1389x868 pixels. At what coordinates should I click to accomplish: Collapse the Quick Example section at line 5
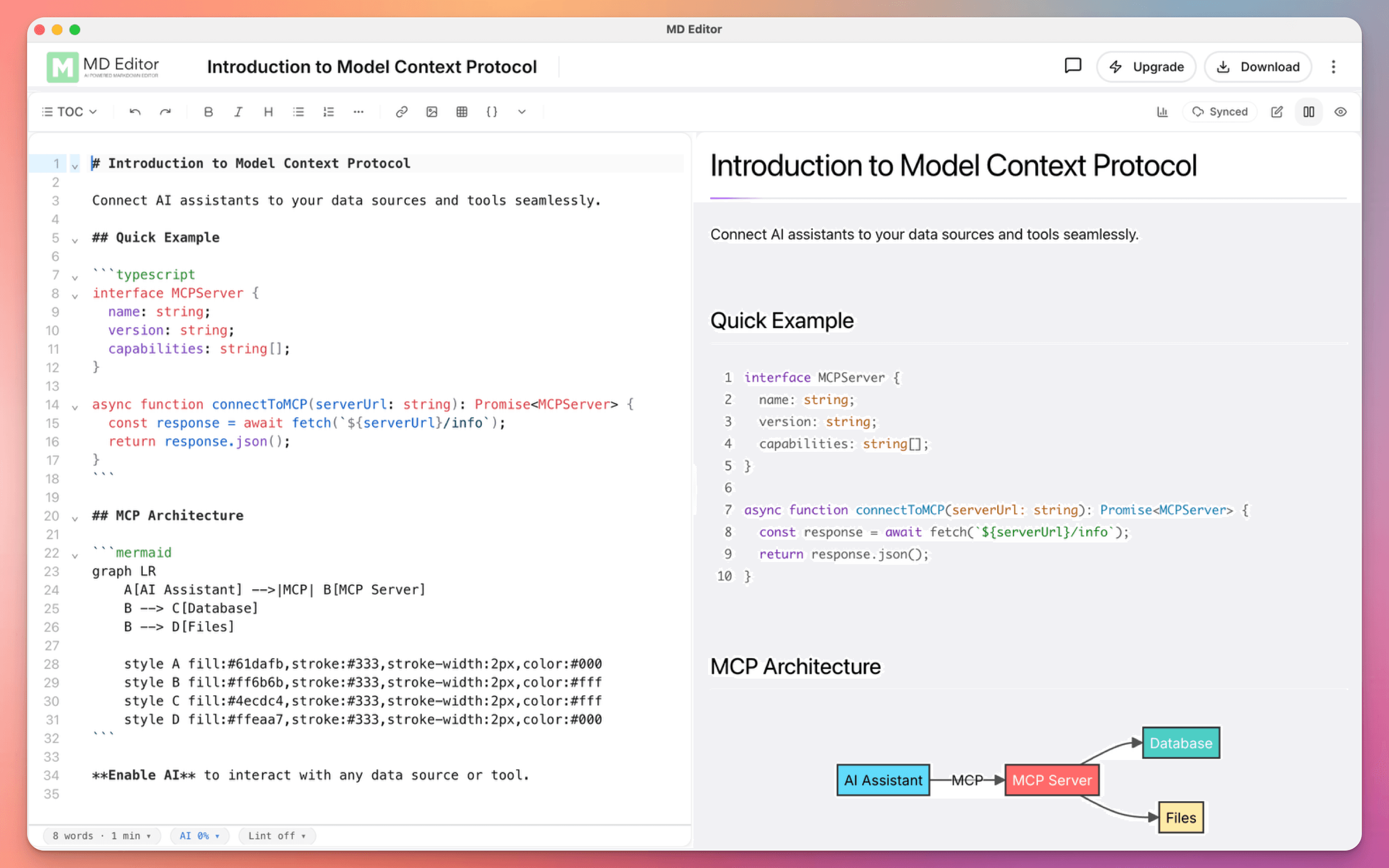[x=75, y=239]
